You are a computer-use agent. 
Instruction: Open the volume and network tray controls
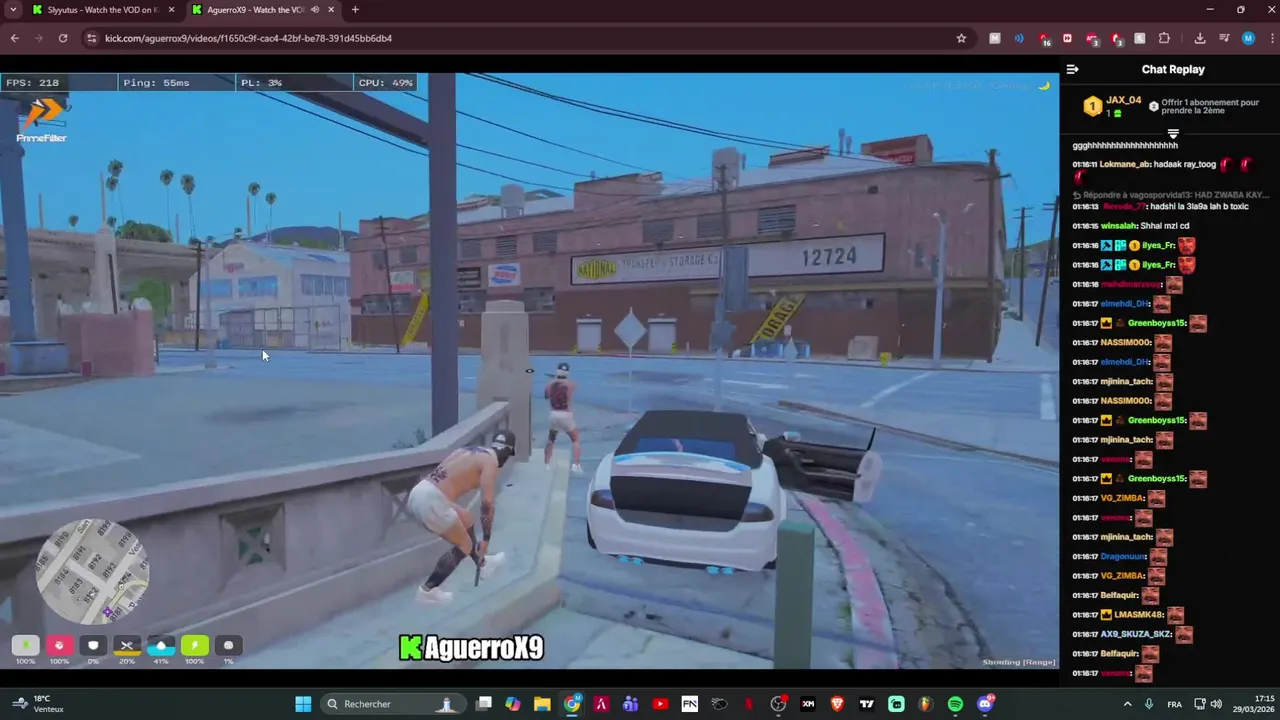coord(1209,704)
